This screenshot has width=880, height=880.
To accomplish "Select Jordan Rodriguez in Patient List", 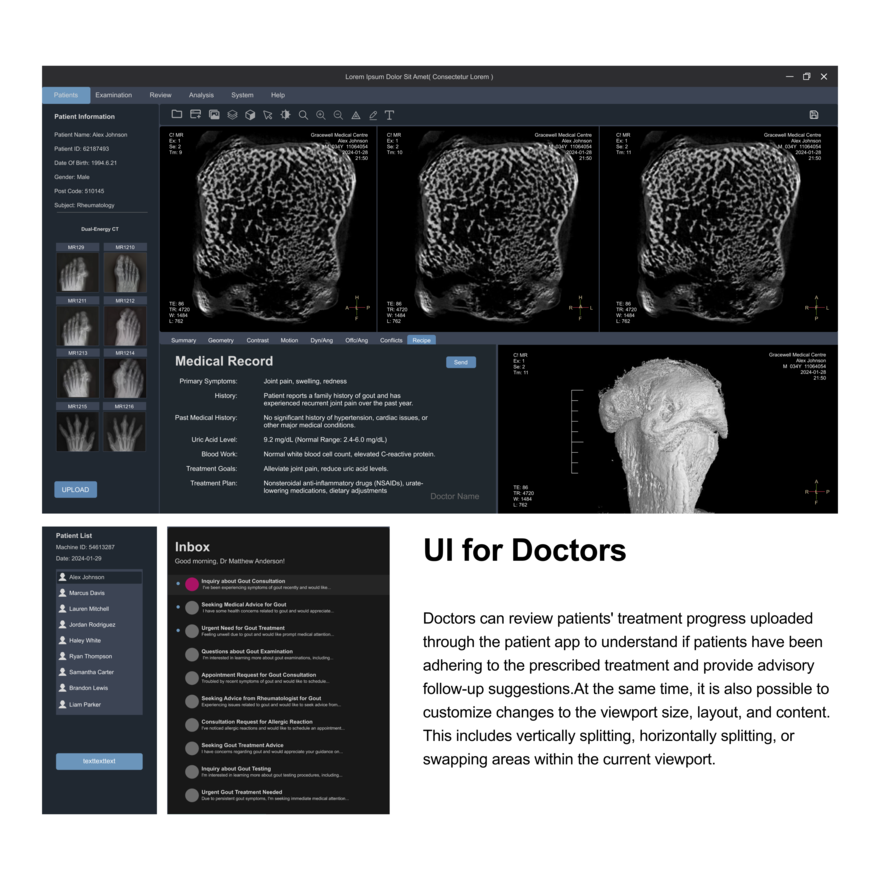I will tap(99, 624).
